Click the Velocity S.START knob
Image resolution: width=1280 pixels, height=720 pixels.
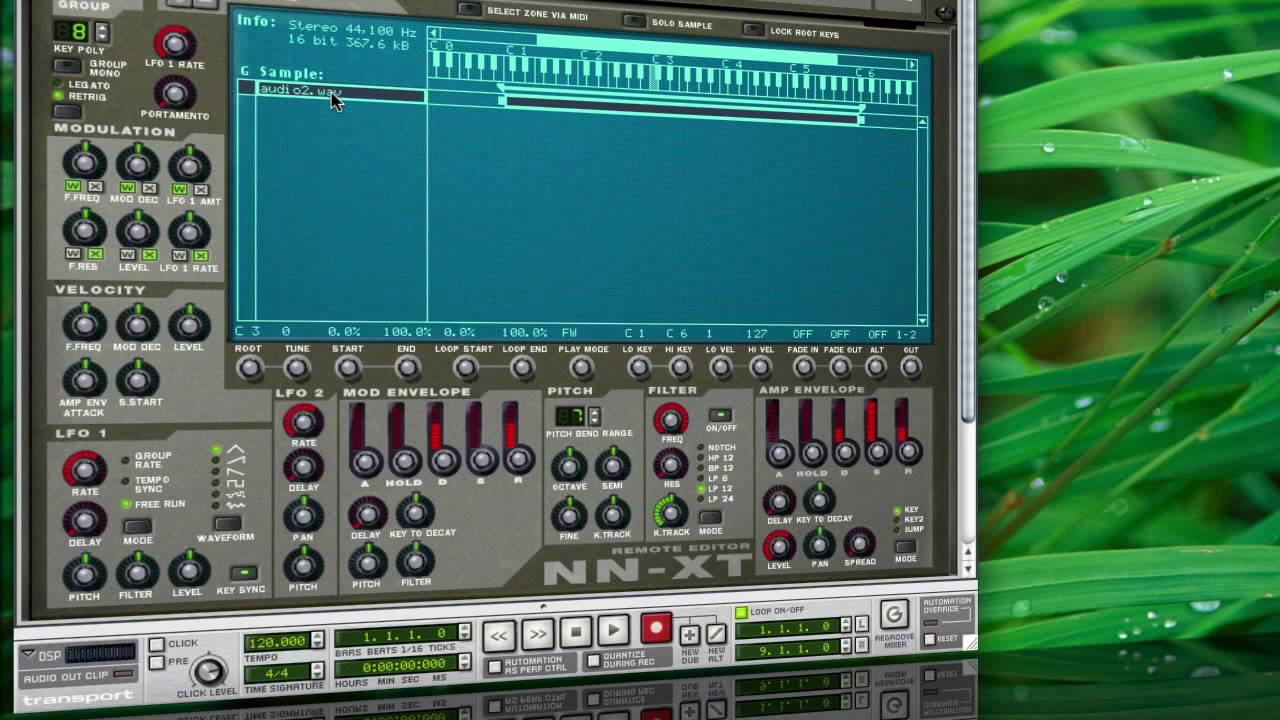click(x=137, y=379)
